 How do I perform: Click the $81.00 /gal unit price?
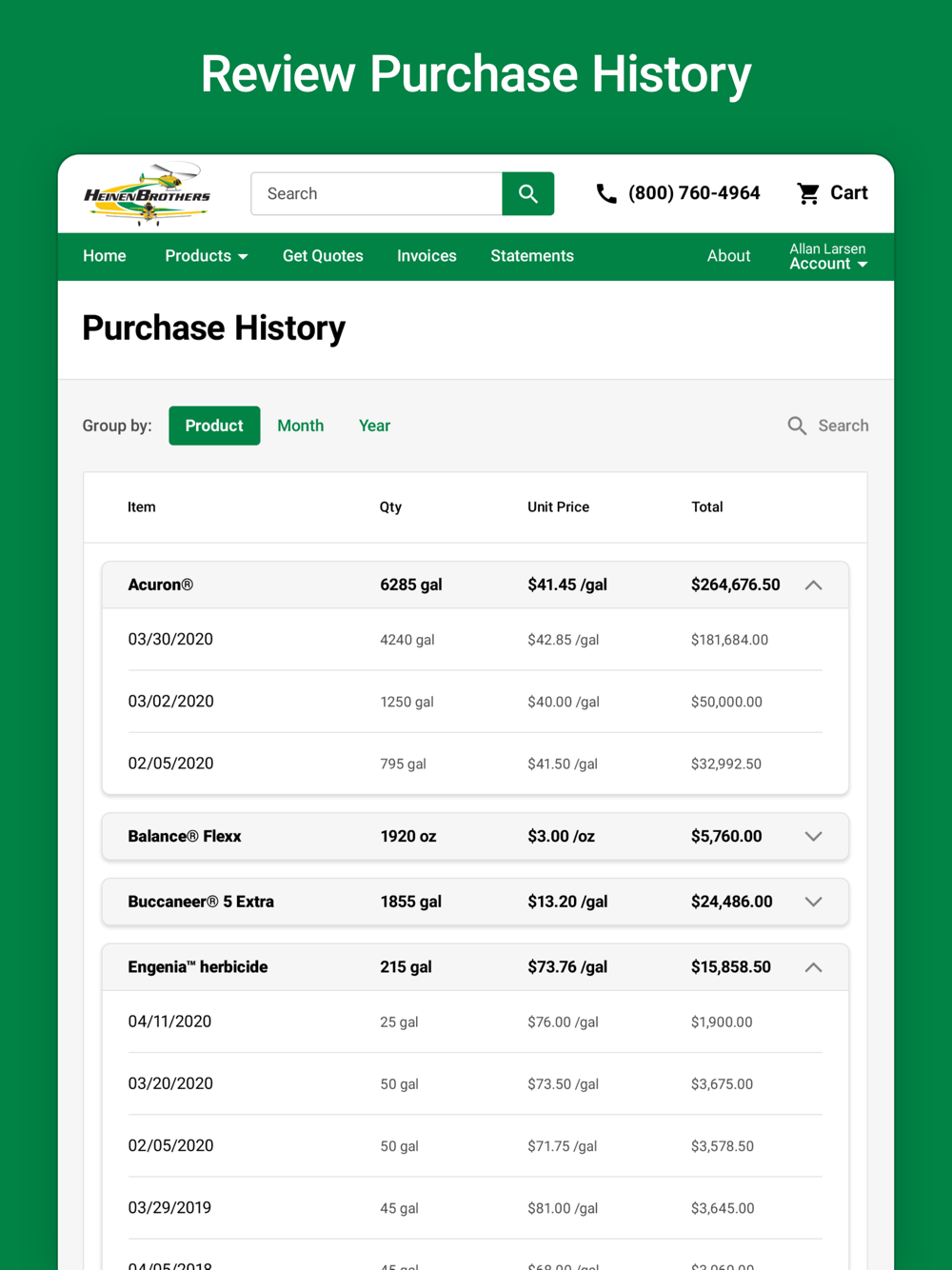click(x=563, y=1208)
